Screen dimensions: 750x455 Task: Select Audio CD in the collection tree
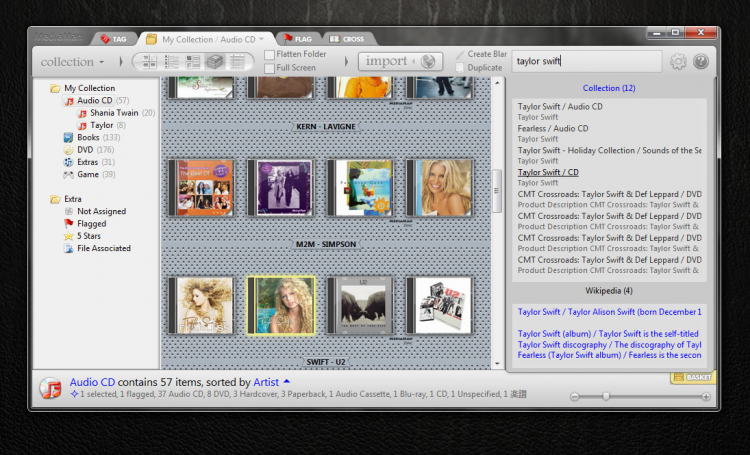point(95,100)
